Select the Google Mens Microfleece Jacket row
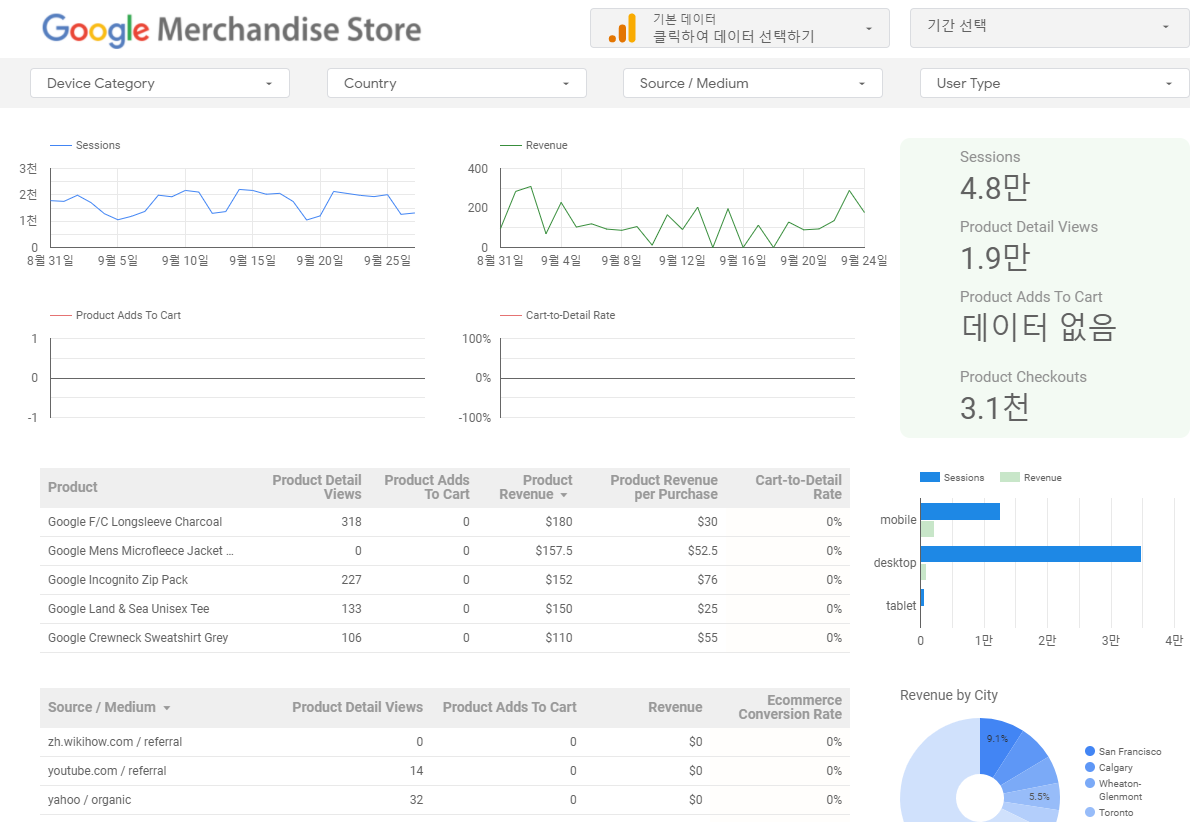This screenshot has width=1190, height=822. point(445,551)
